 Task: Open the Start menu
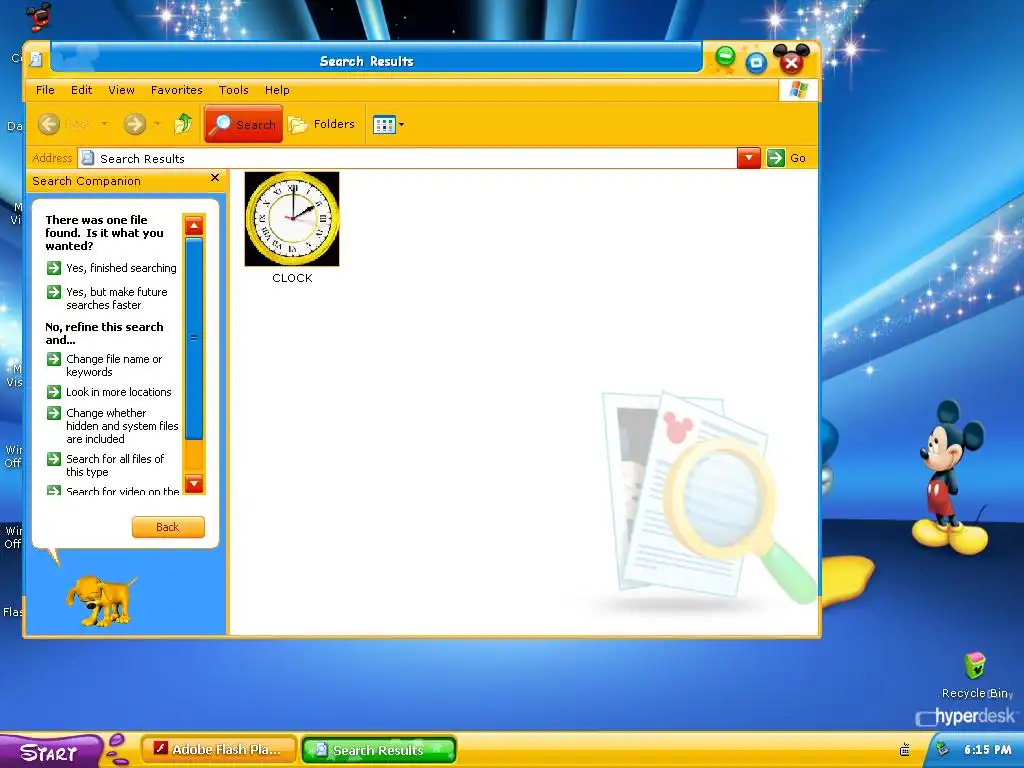(50, 752)
